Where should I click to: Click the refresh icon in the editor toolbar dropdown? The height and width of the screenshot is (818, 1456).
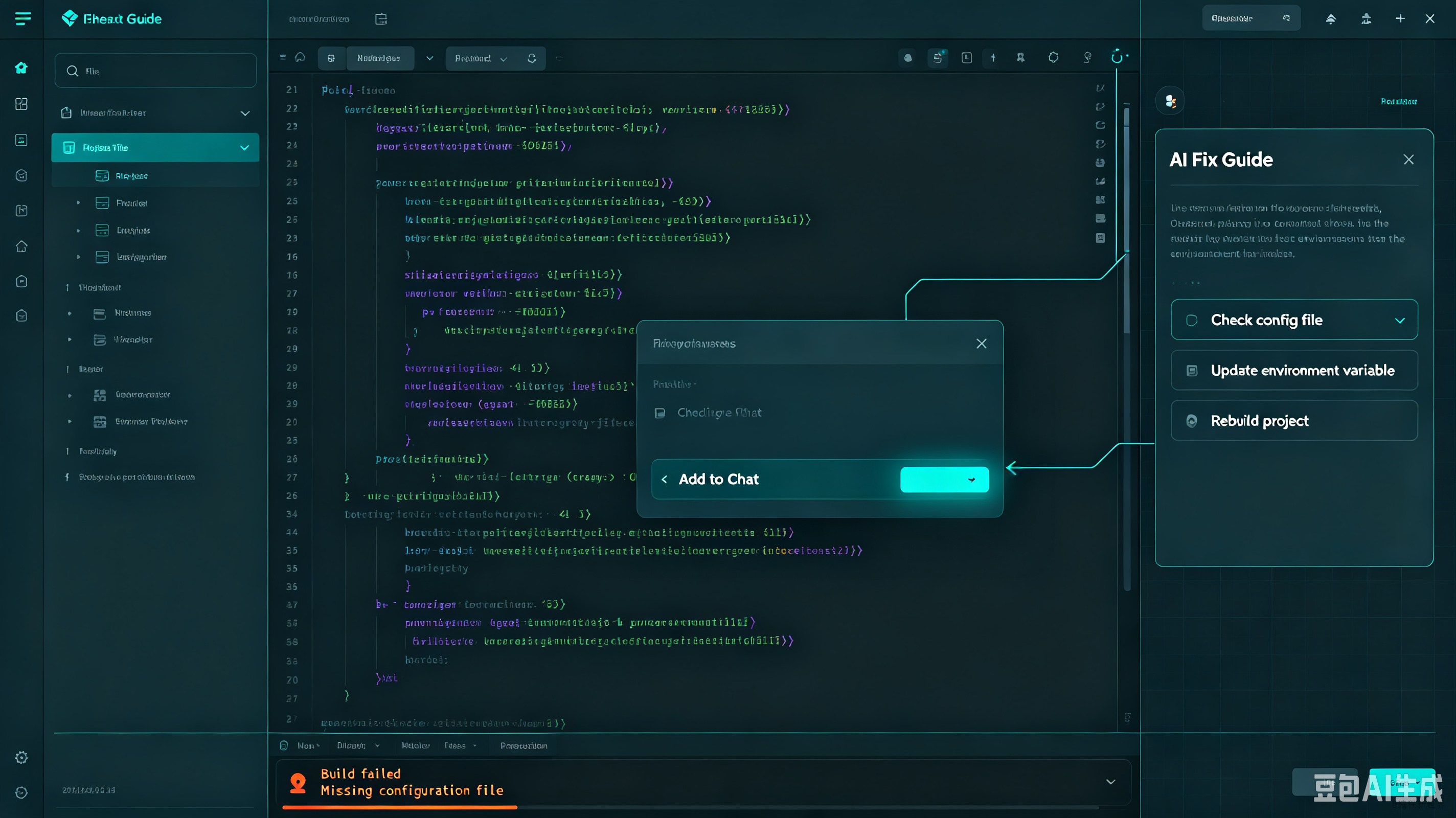pyautogui.click(x=532, y=58)
